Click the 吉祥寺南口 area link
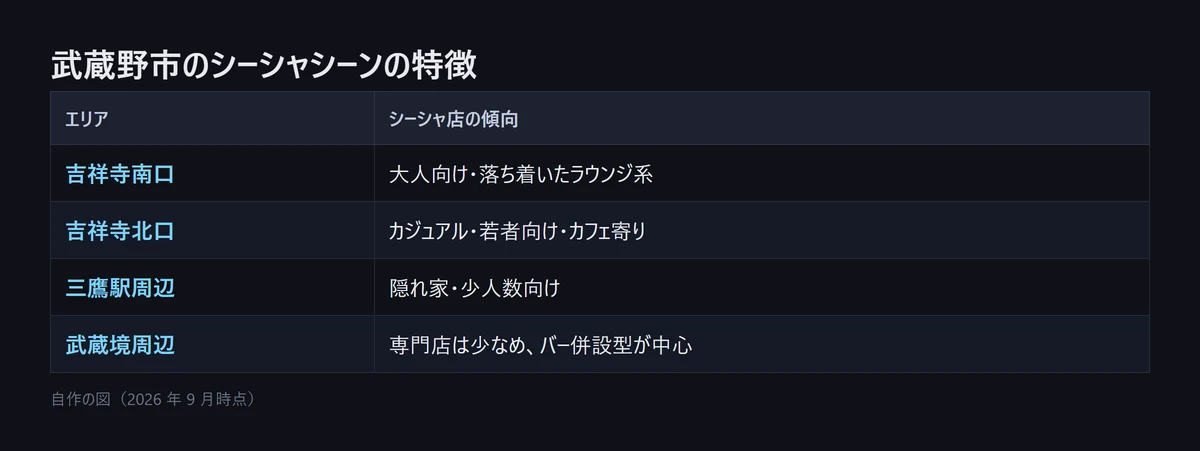Viewport: 1200px width, 451px height. 120,174
